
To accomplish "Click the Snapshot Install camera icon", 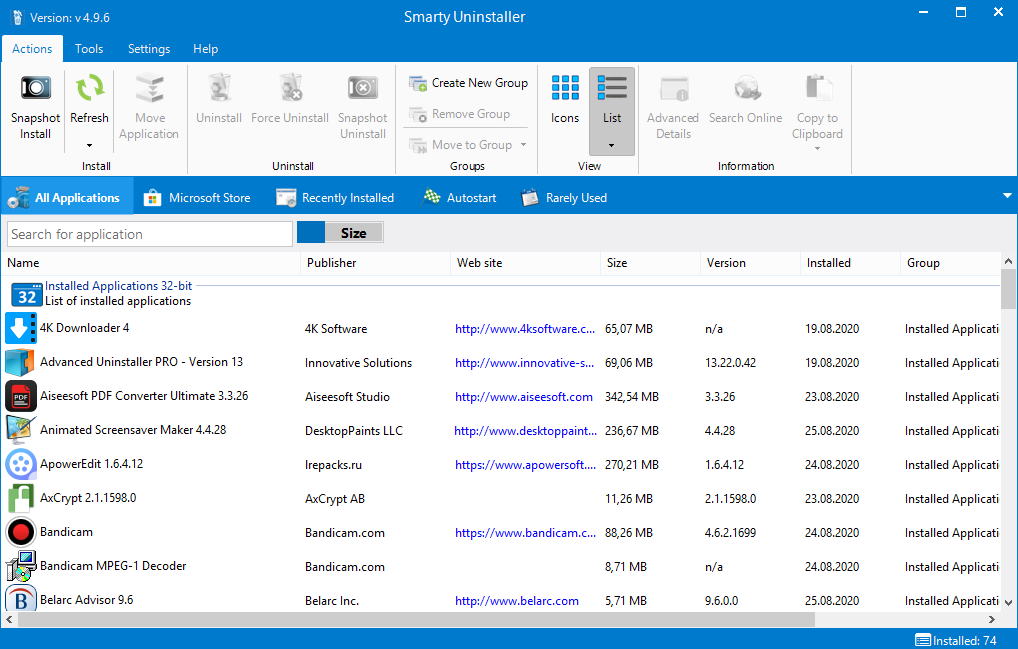I will (35, 88).
